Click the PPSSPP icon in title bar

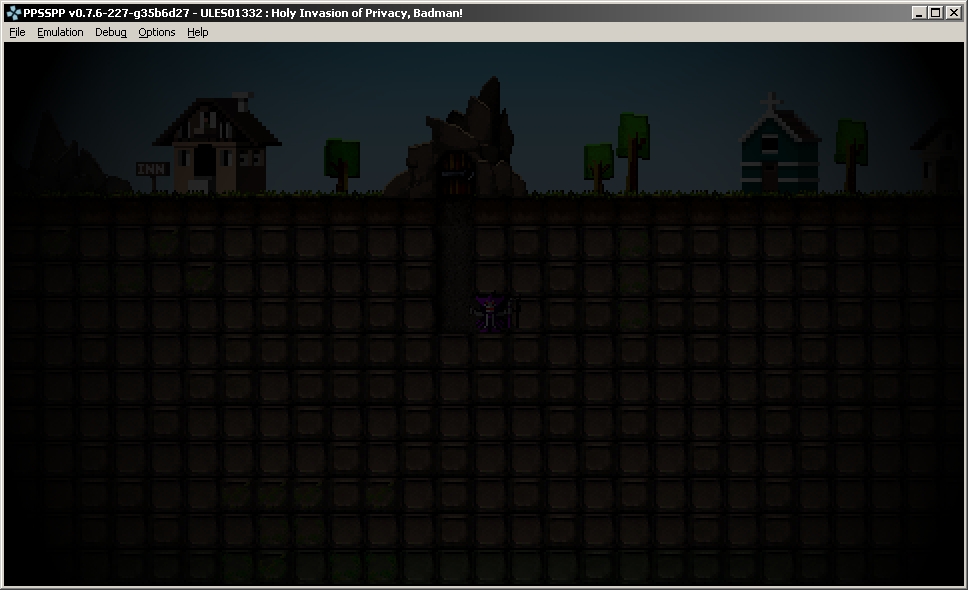point(13,13)
